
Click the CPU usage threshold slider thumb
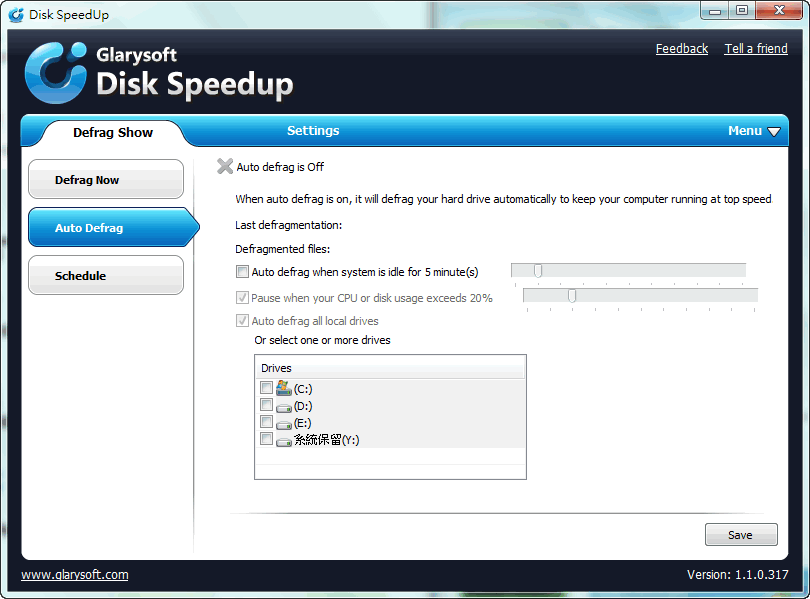tap(572, 296)
